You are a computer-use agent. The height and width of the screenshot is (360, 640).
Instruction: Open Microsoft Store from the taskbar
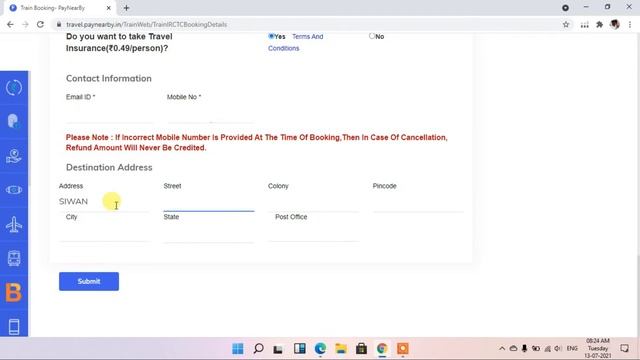click(361, 349)
